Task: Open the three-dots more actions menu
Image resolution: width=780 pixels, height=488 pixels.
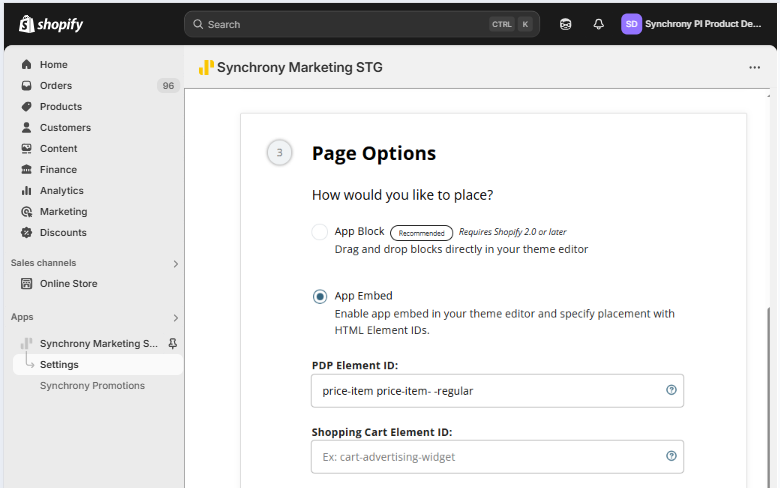Action: tap(754, 68)
